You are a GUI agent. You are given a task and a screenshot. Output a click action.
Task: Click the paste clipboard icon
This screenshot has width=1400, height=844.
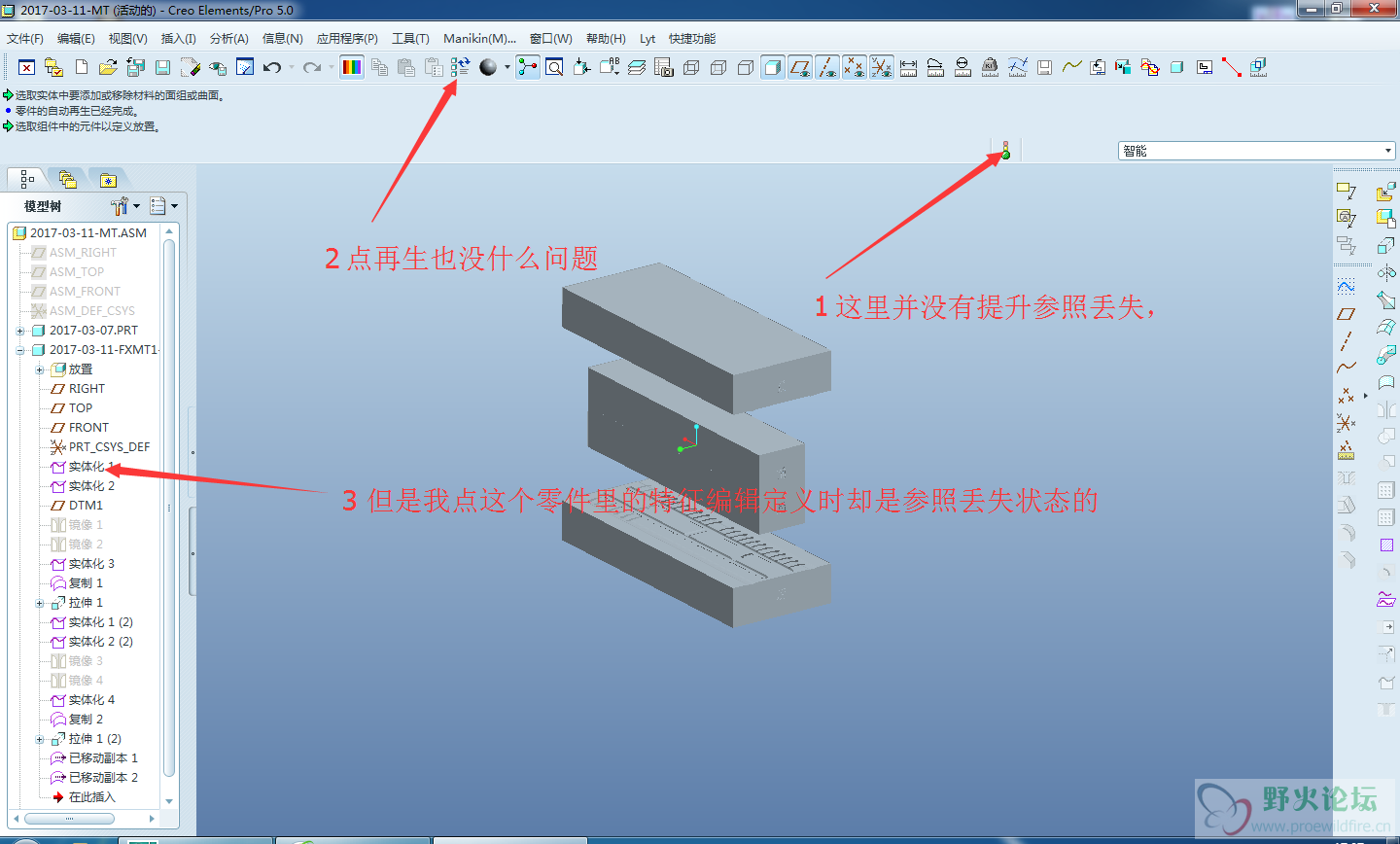point(406,67)
